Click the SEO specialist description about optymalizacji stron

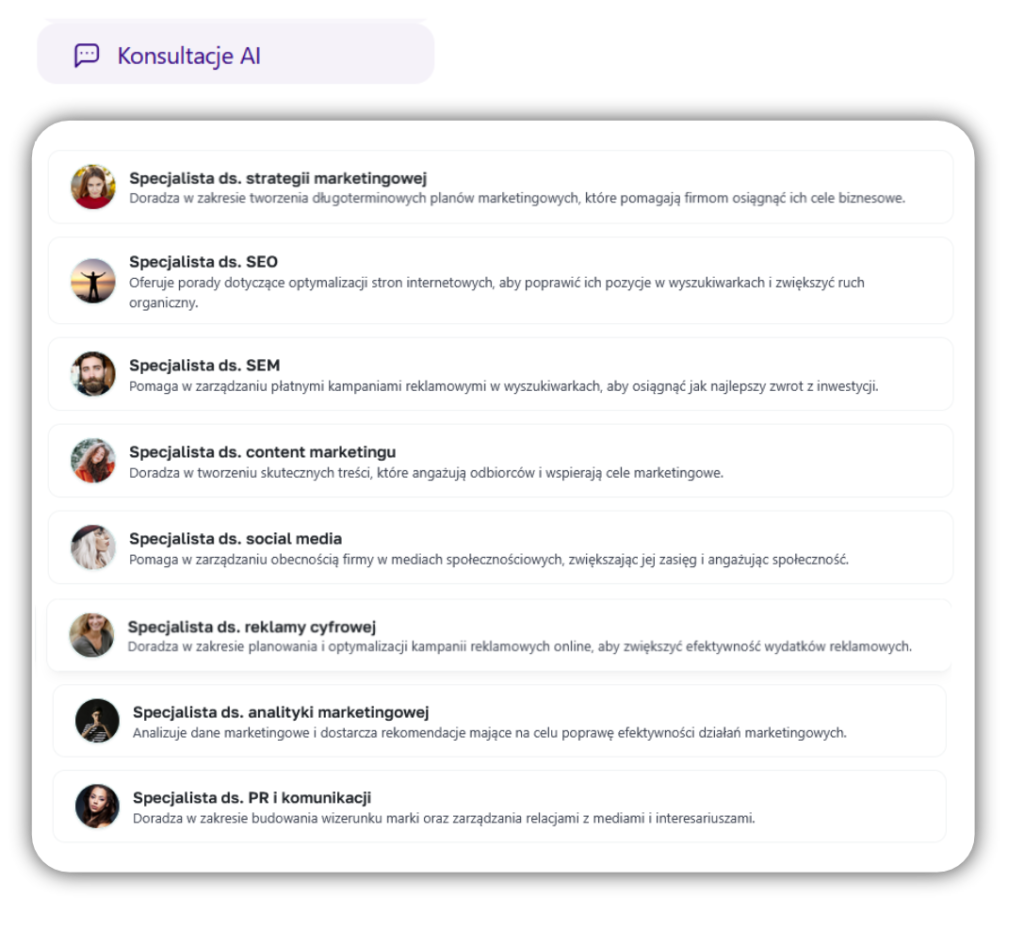497,293
